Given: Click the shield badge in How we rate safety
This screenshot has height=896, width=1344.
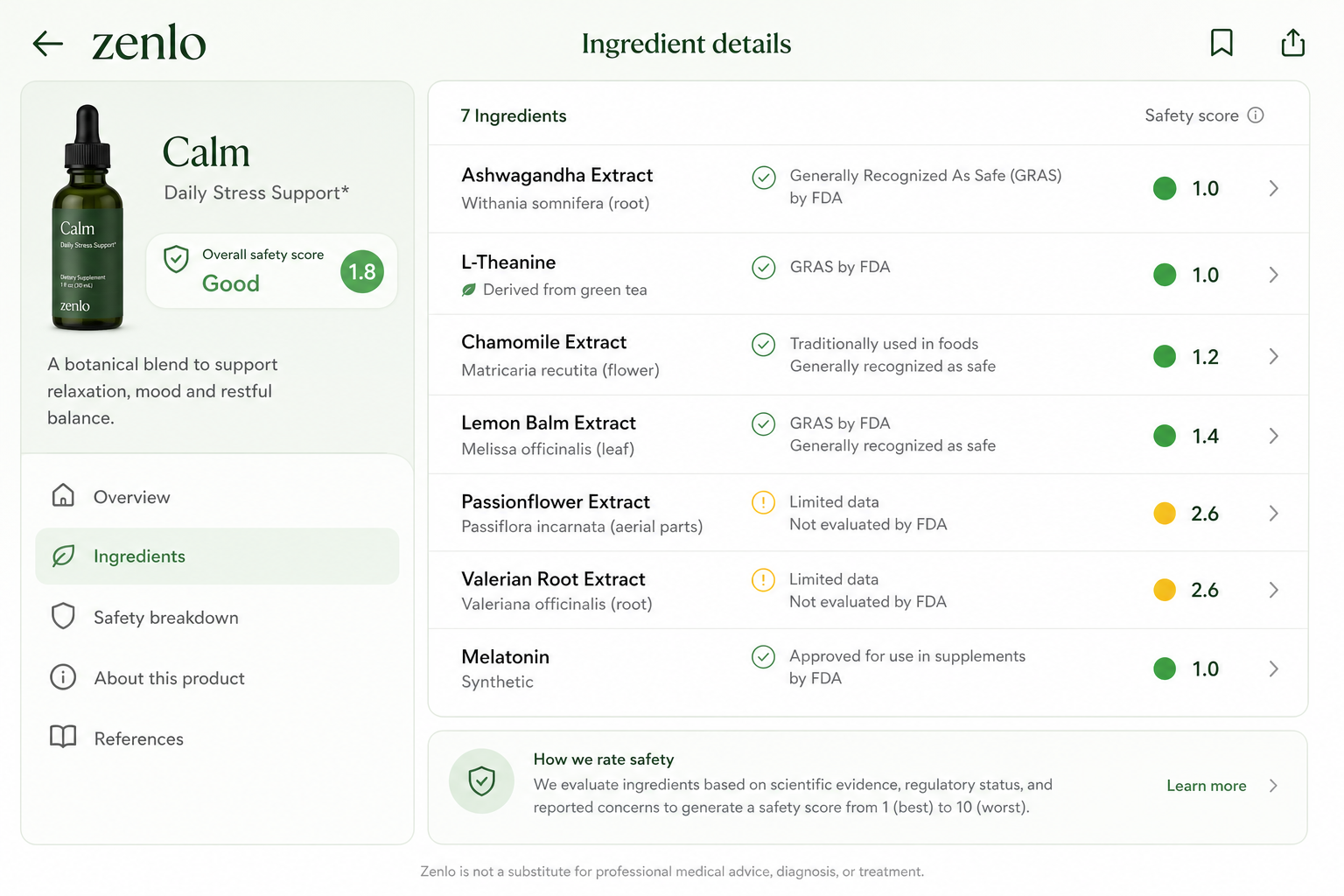Looking at the screenshot, I should click(x=481, y=780).
